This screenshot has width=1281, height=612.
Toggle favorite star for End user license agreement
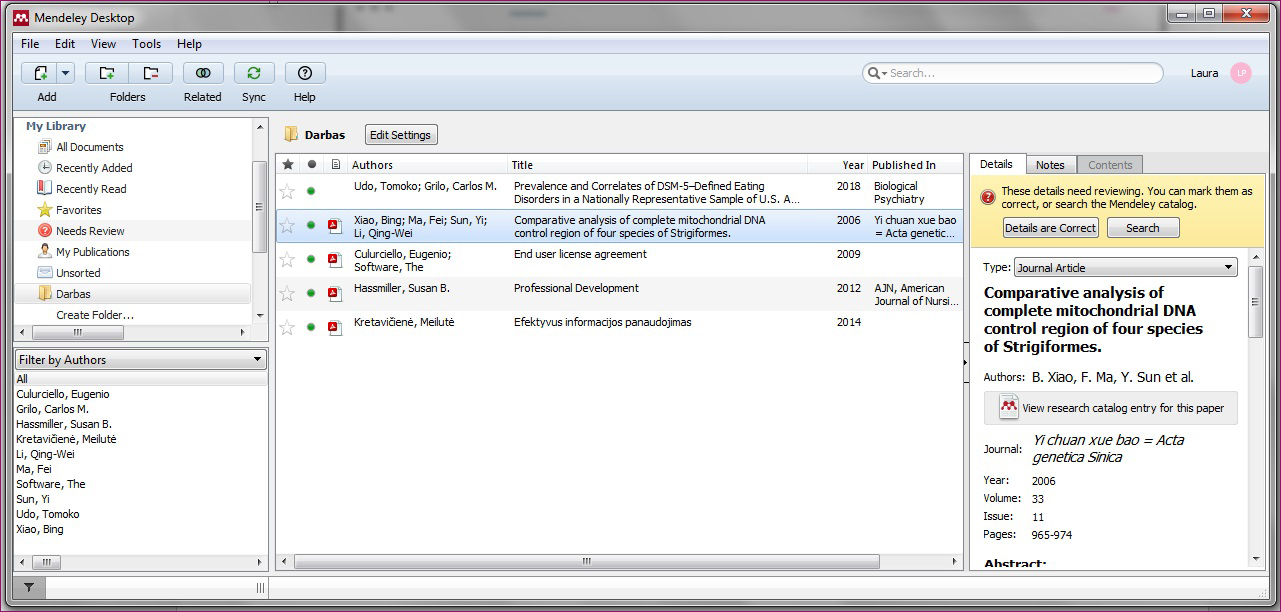click(288, 260)
